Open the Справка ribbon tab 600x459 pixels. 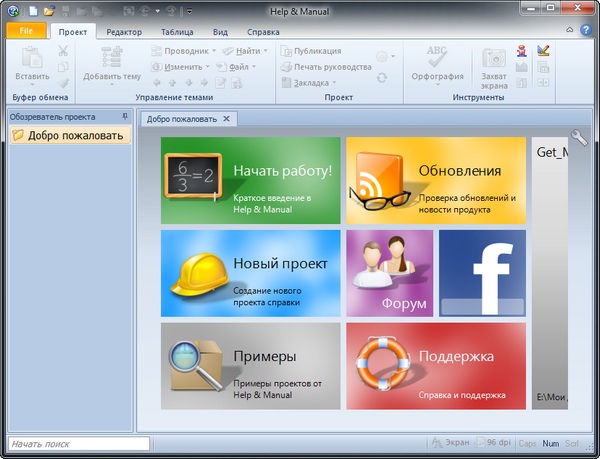pyautogui.click(x=263, y=32)
